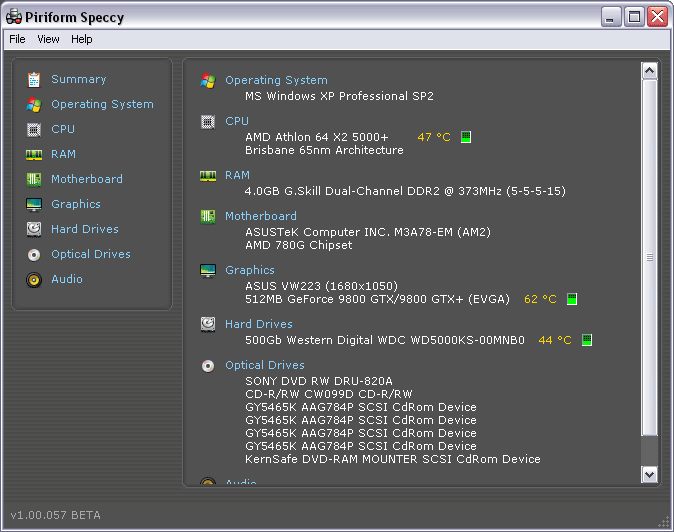The image size is (674, 532).
Task: Click 'AMD 780G Chipset' text
Action: coord(298,245)
